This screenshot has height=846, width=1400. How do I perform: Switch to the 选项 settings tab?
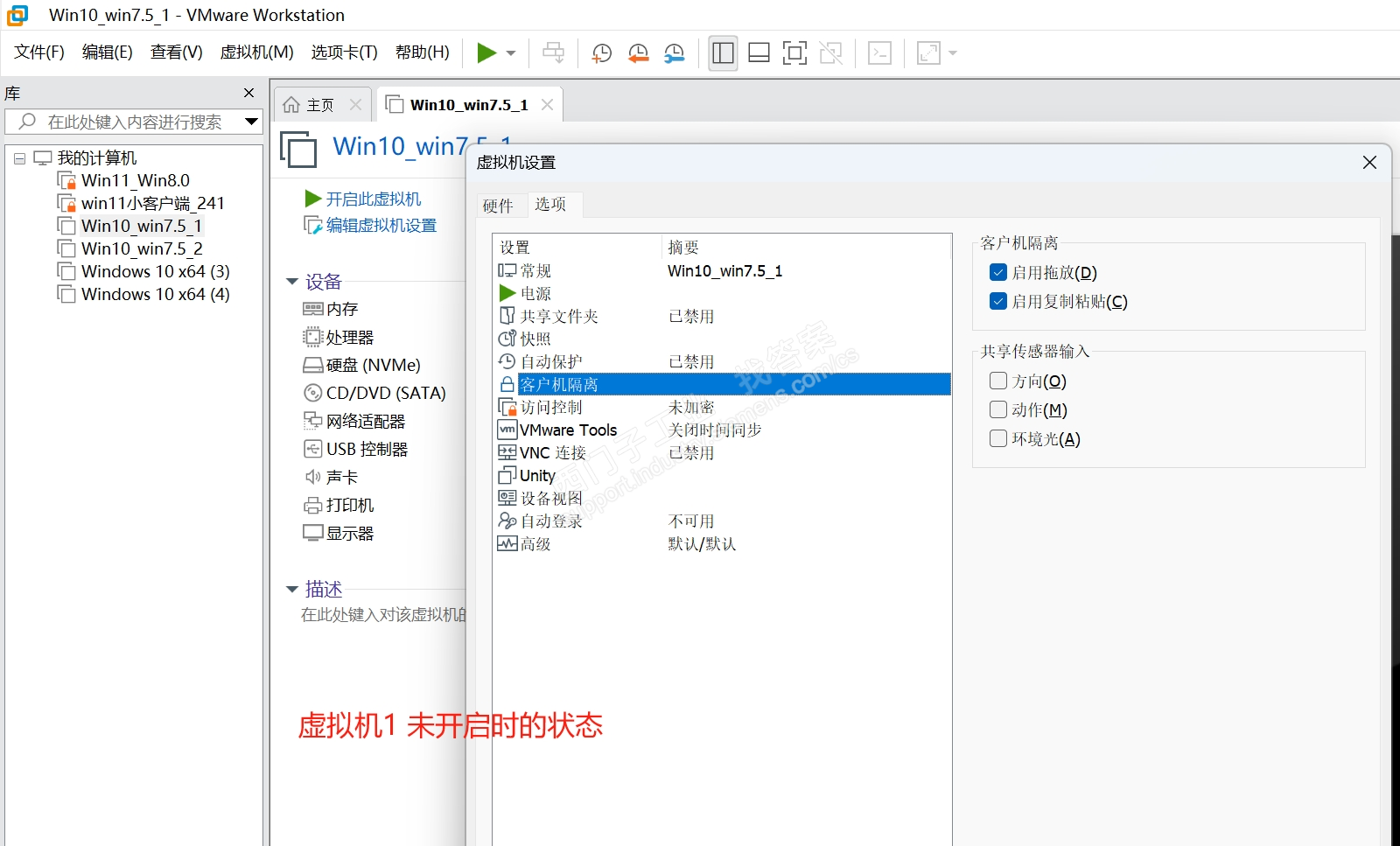[x=551, y=204]
